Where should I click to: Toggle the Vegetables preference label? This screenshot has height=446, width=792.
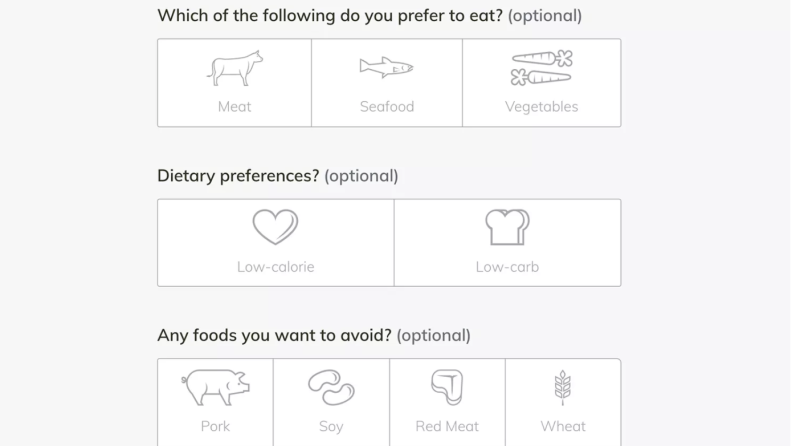541,107
